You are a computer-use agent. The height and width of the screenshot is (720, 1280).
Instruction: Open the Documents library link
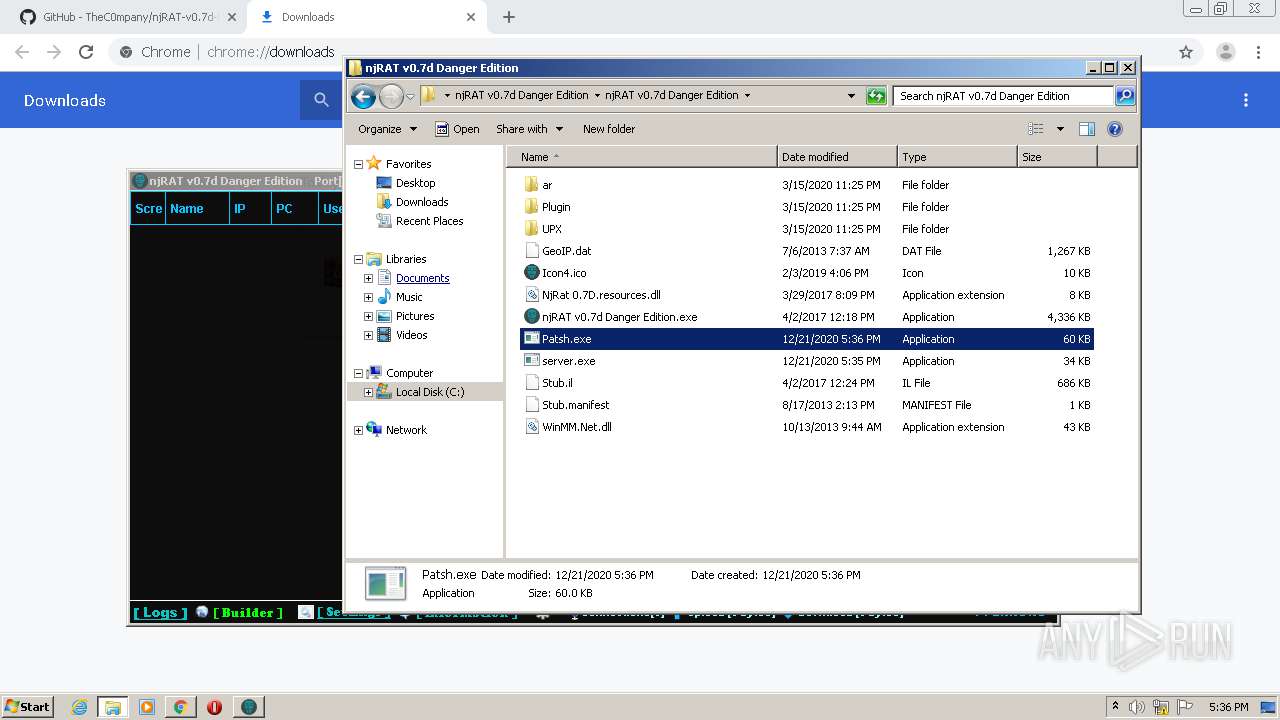(422, 278)
